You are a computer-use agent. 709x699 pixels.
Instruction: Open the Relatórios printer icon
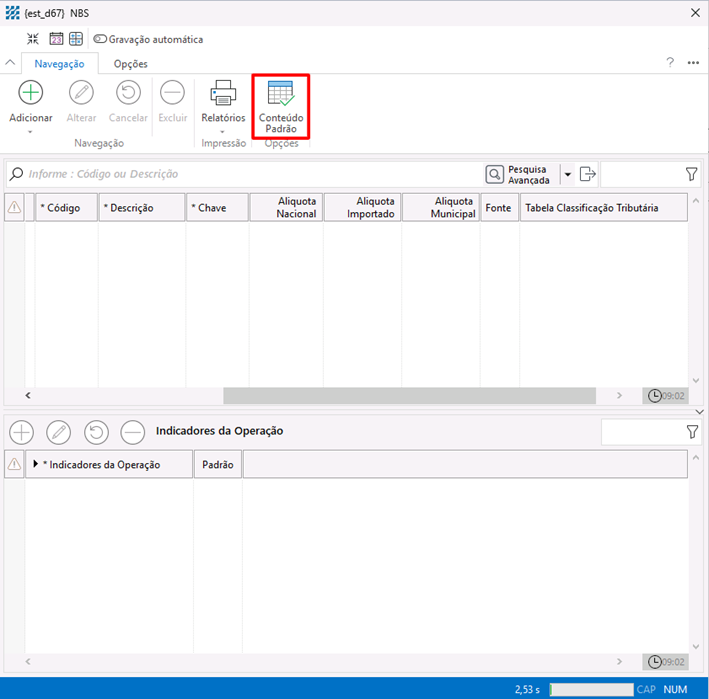223,93
